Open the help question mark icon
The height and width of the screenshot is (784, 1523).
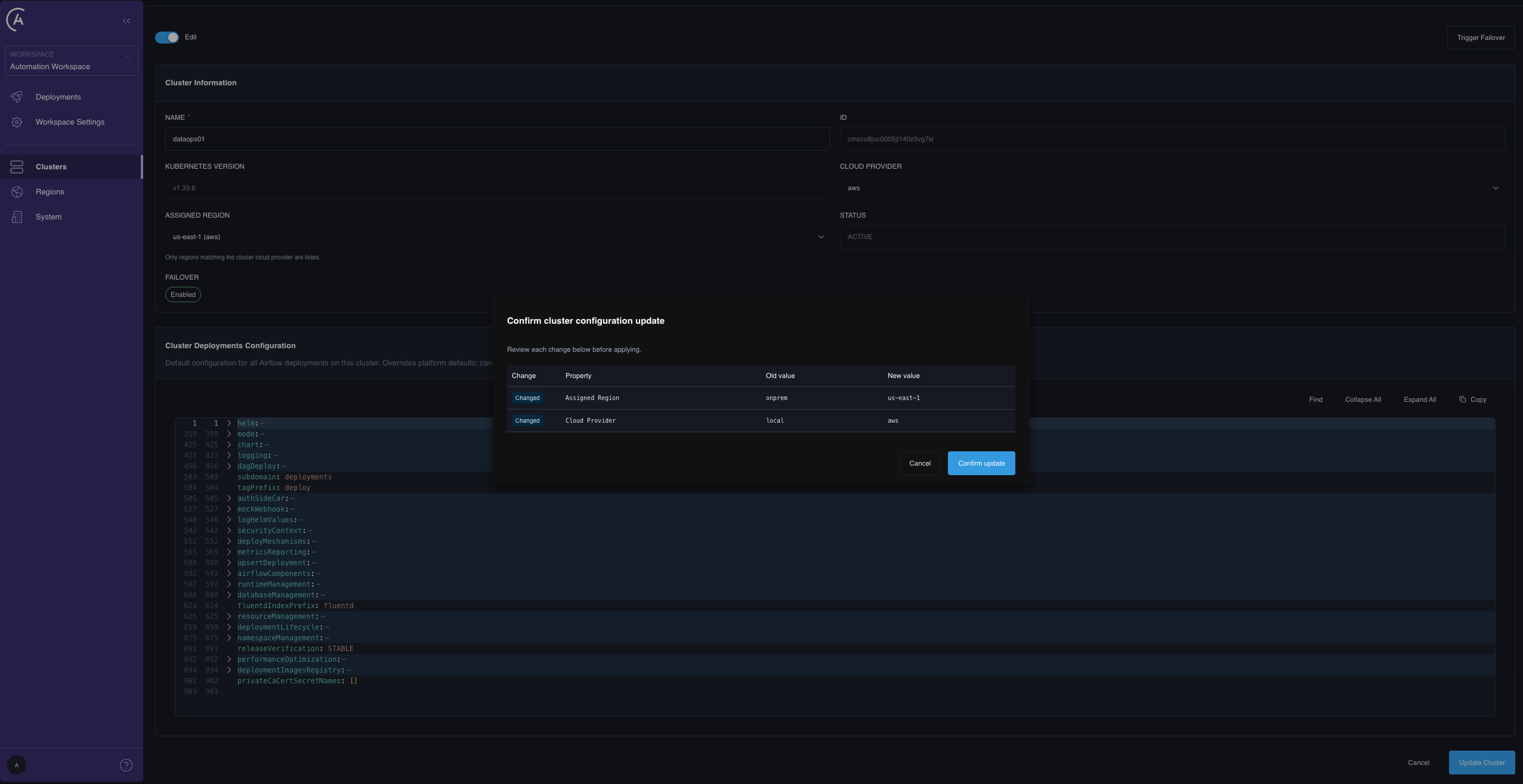pyautogui.click(x=126, y=765)
